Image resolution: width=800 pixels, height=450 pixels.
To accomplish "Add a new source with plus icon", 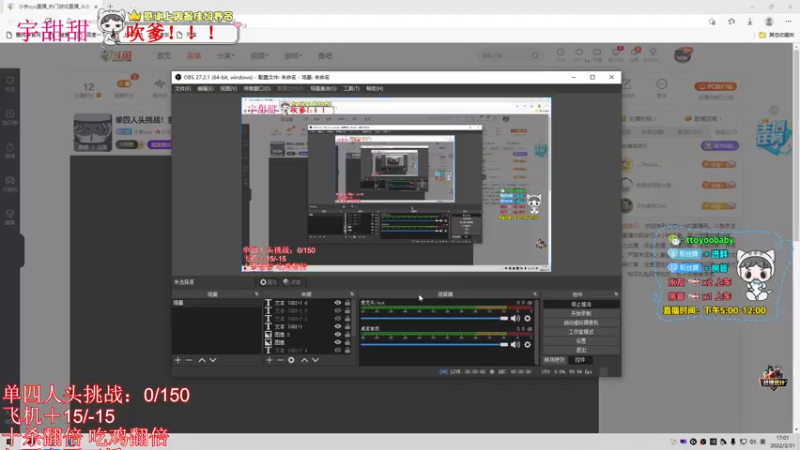I will [269, 360].
